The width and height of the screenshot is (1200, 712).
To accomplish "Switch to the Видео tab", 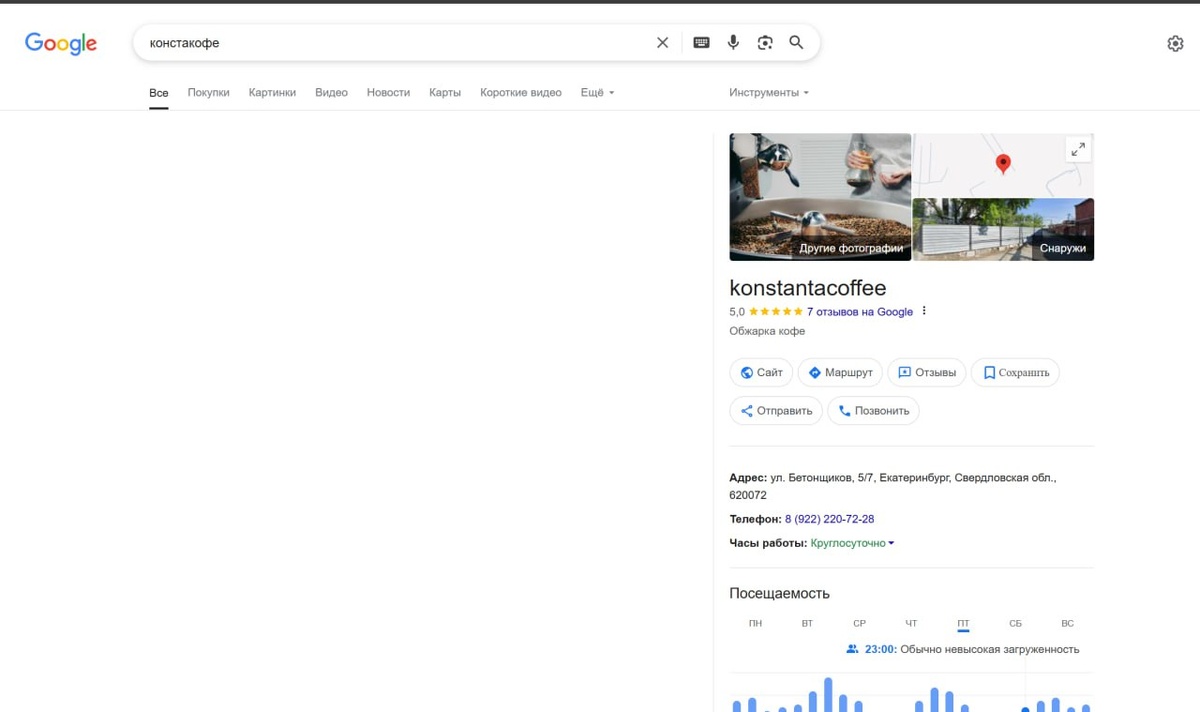I will [331, 93].
